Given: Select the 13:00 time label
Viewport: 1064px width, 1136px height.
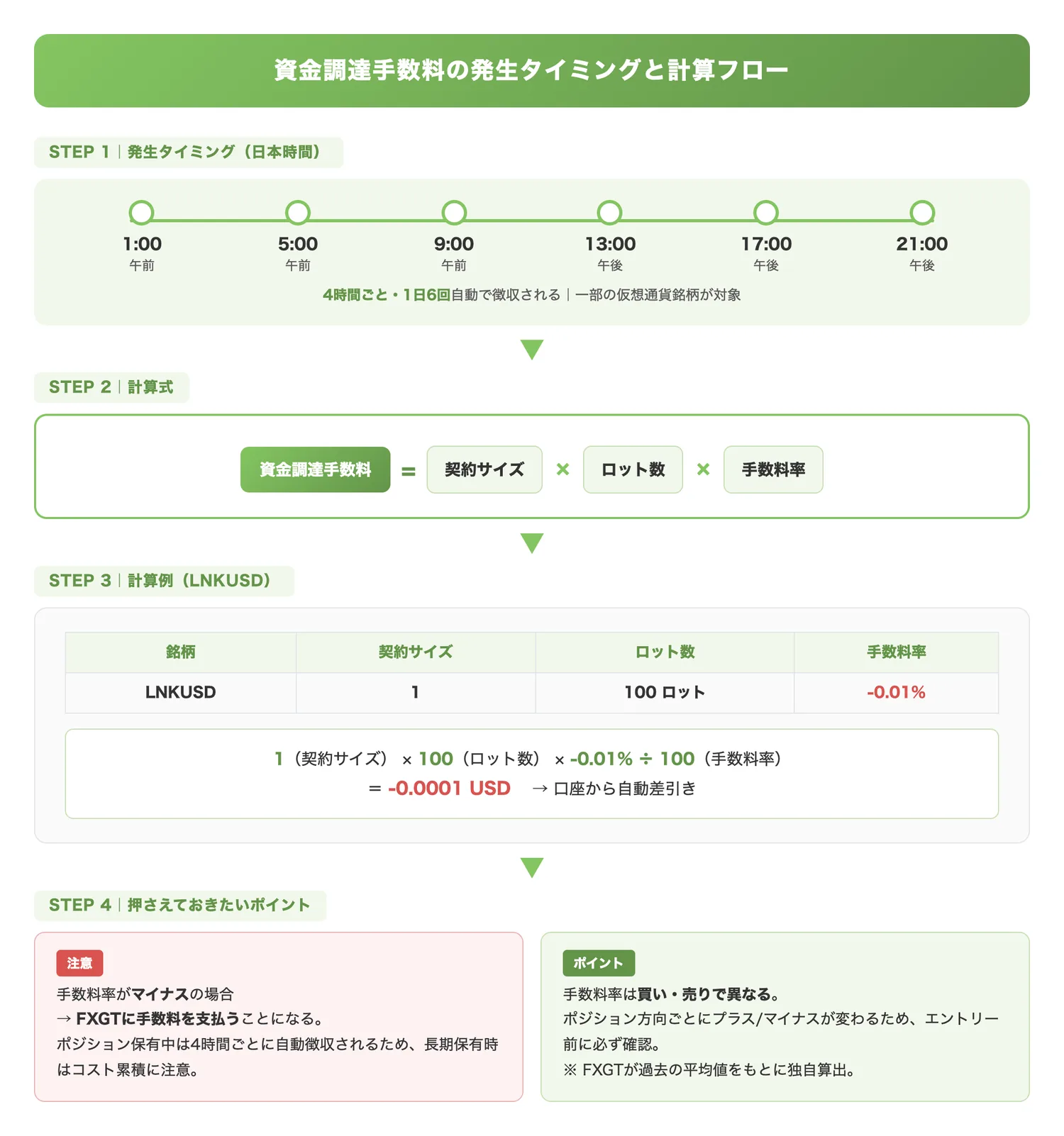Looking at the screenshot, I should click(610, 244).
